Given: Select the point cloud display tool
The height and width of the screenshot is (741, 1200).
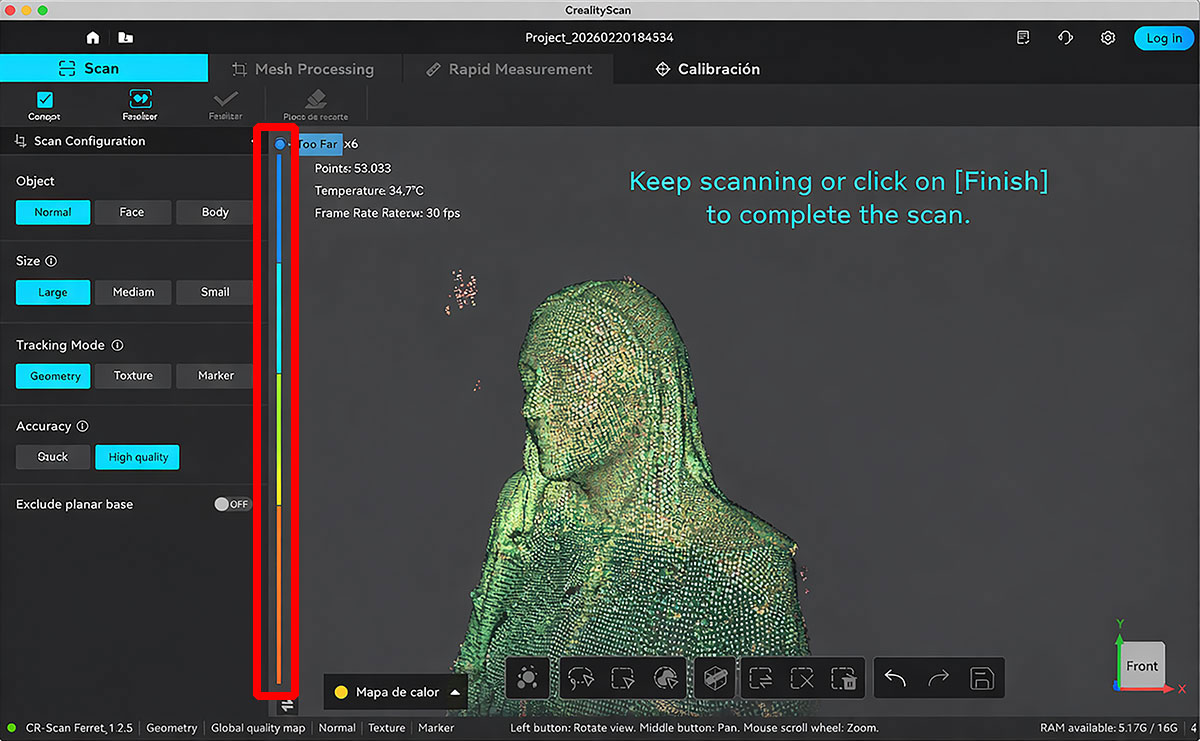Looking at the screenshot, I should pyautogui.click(x=527, y=678).
